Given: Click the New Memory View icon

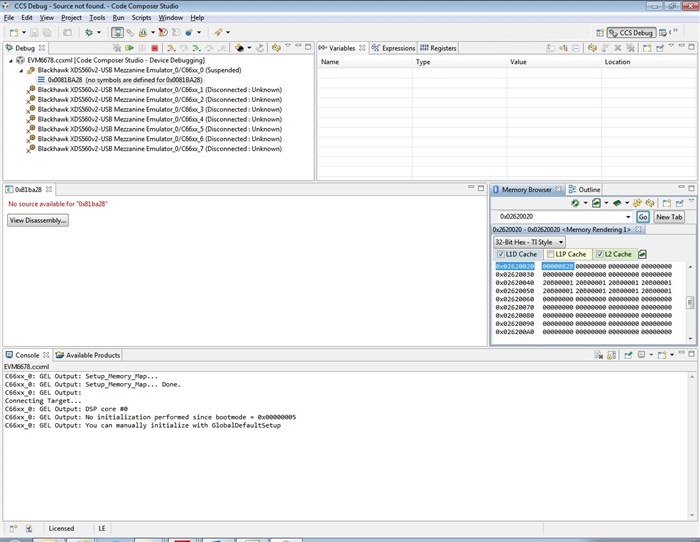Looking at the screenshot, I should pyautogui.click(x=667, y=203).
